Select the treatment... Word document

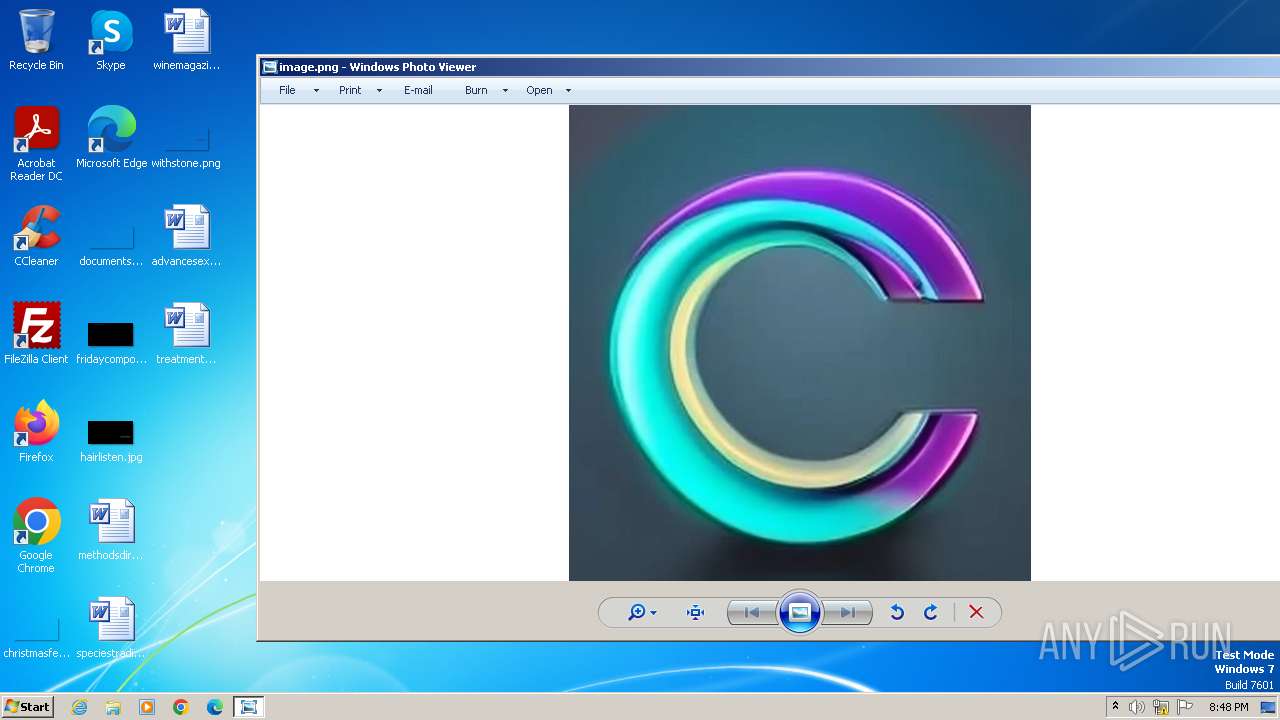(x=187, y=334)
